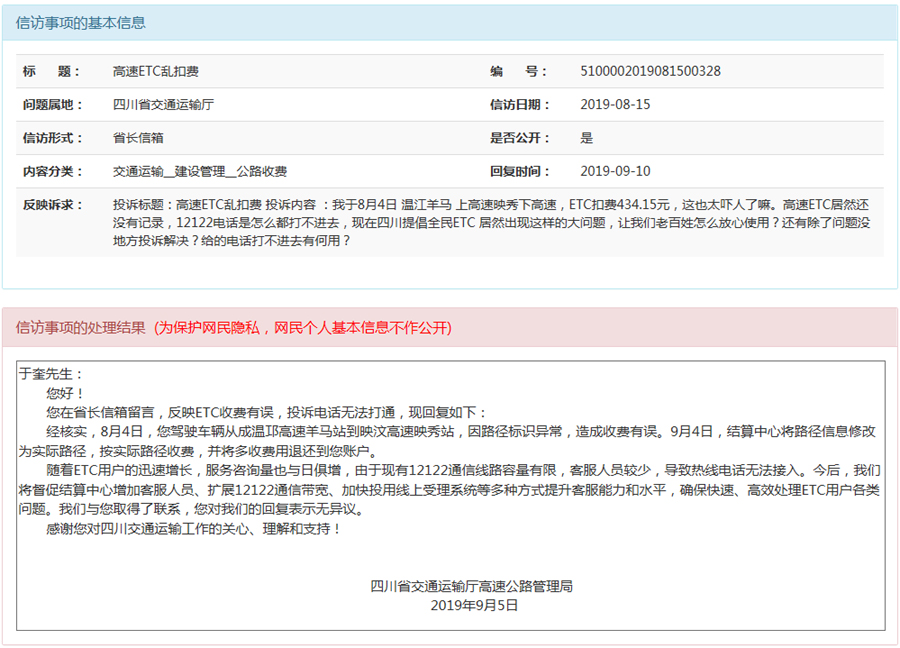This screenshot has height=648, width=900.
Task: Click the reply time 2019-09-10
Action: point(615,171)
